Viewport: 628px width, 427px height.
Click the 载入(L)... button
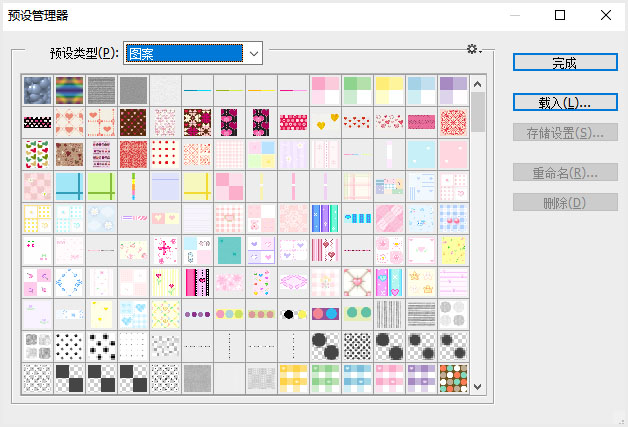coord(565,103)
